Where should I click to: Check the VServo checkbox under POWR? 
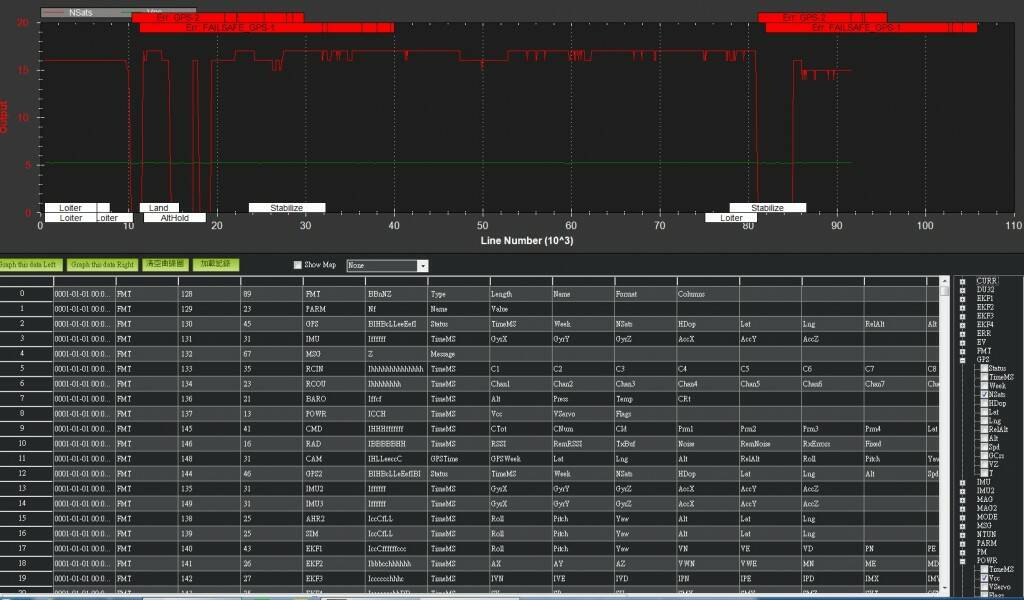pyautogui.click(x=984, y=587)
